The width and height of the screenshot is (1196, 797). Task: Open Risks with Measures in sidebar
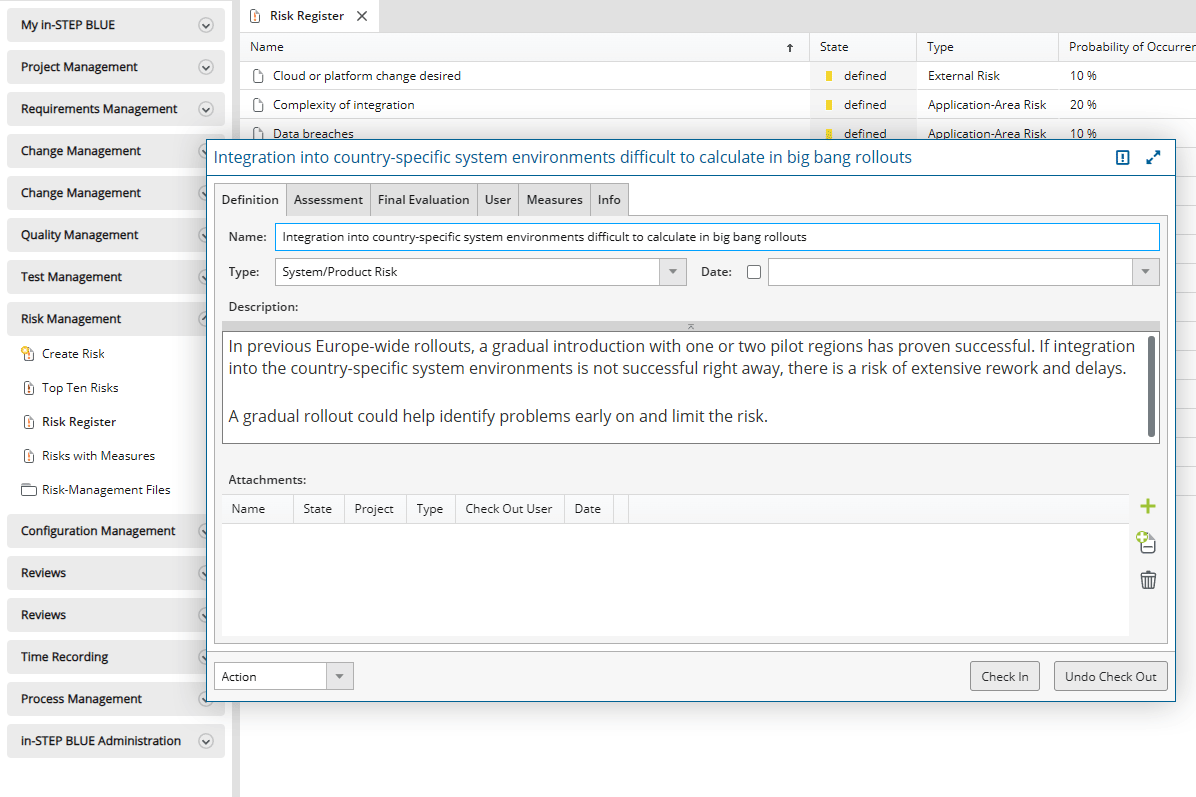pos(98,456)
